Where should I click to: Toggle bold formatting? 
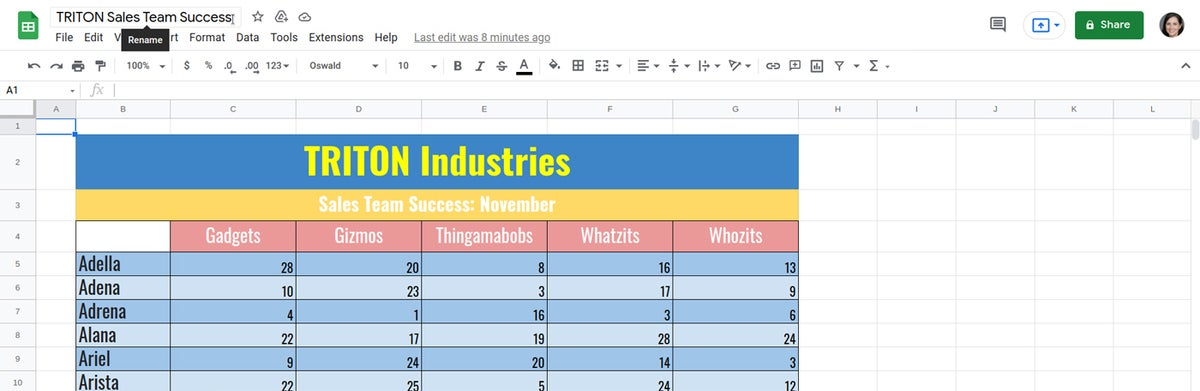click(457, 66)
